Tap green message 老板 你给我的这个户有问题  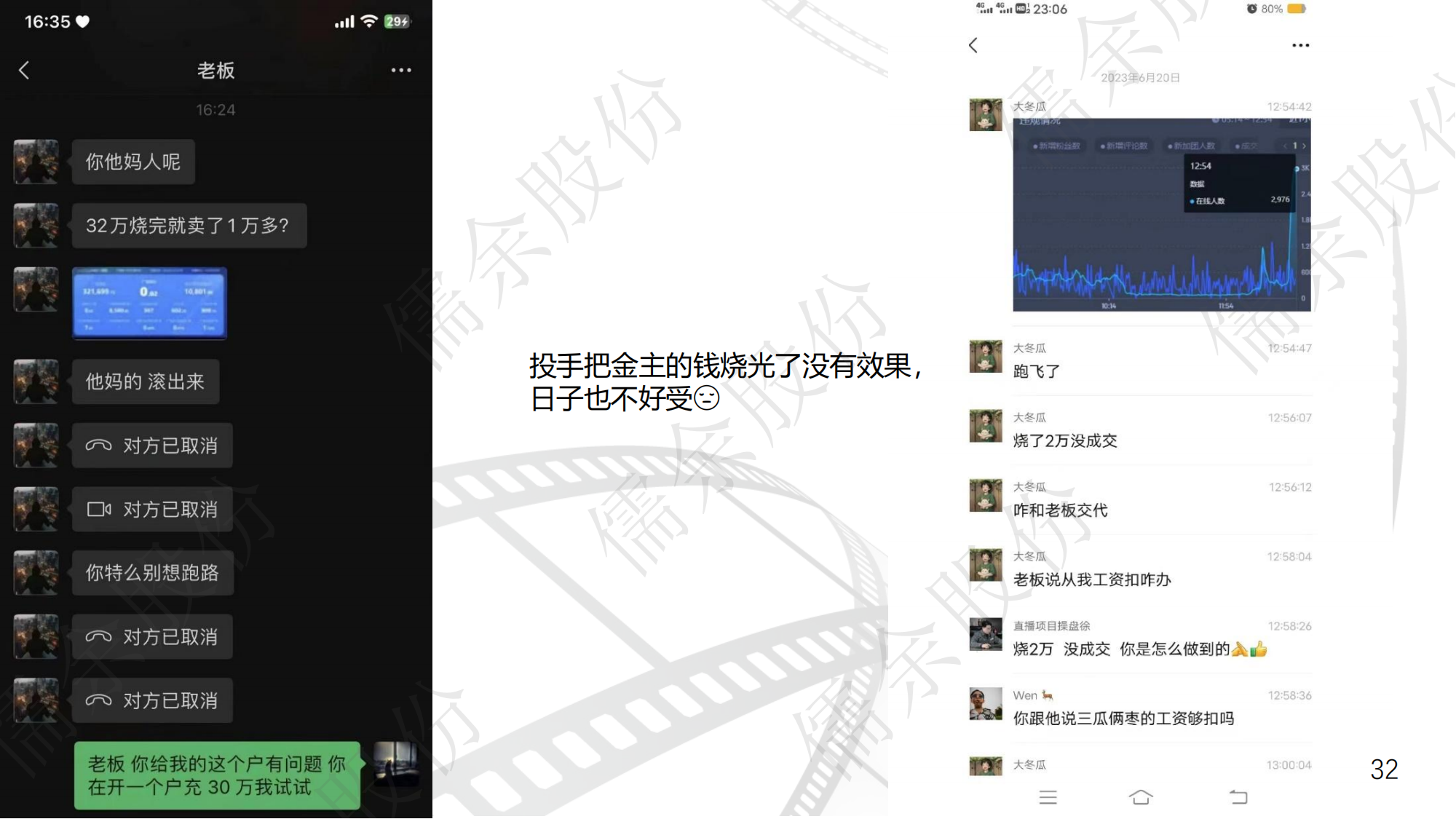click(x=217, y=775)
